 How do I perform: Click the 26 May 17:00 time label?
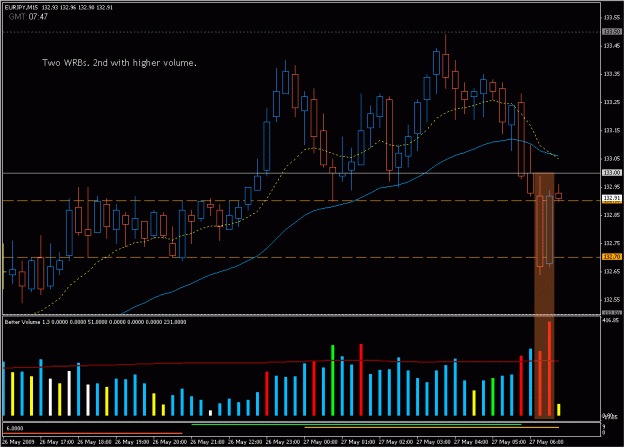pos(57,442)
